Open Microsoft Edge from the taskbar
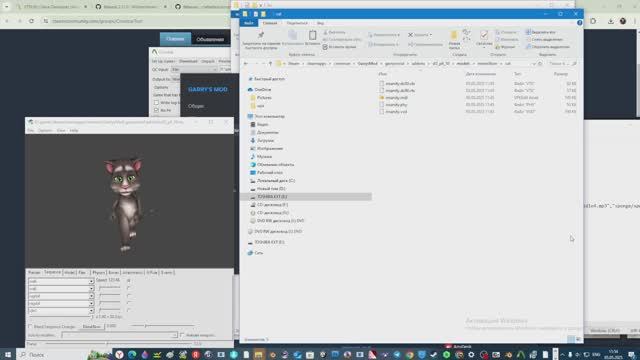640x360 pixels. click(132, 355)
